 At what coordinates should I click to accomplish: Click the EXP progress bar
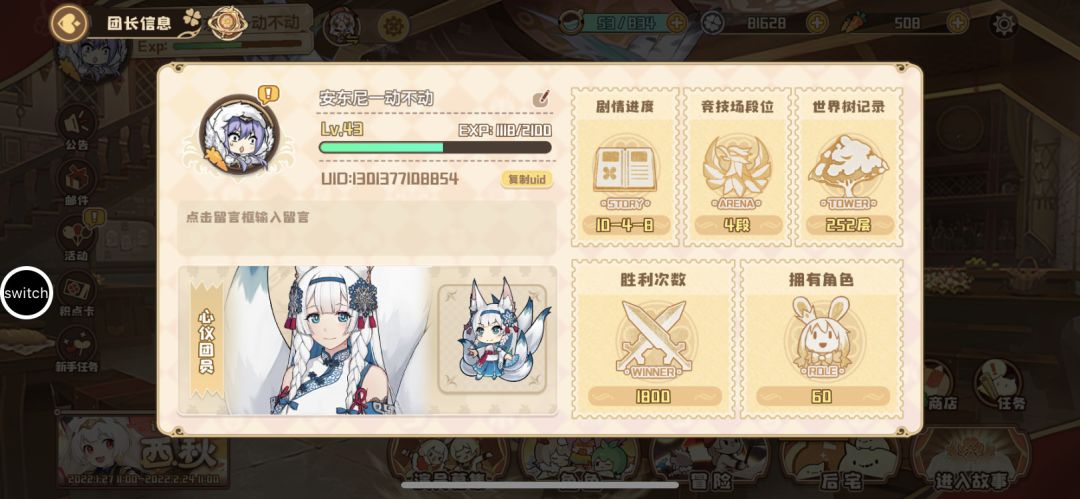(x=435, y=147)
